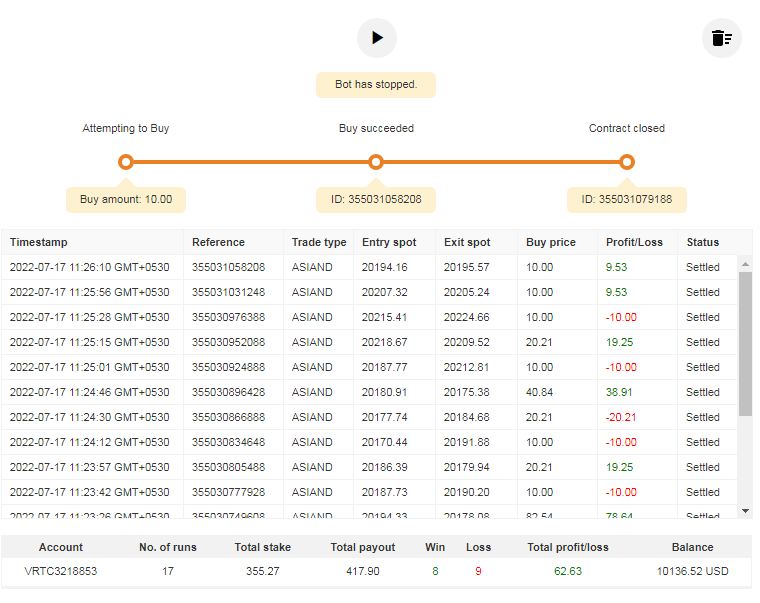The height and width of the screenshot is (603, 760).
Task: Click the Buy succeeded stage circle
Action: point(376,162)
